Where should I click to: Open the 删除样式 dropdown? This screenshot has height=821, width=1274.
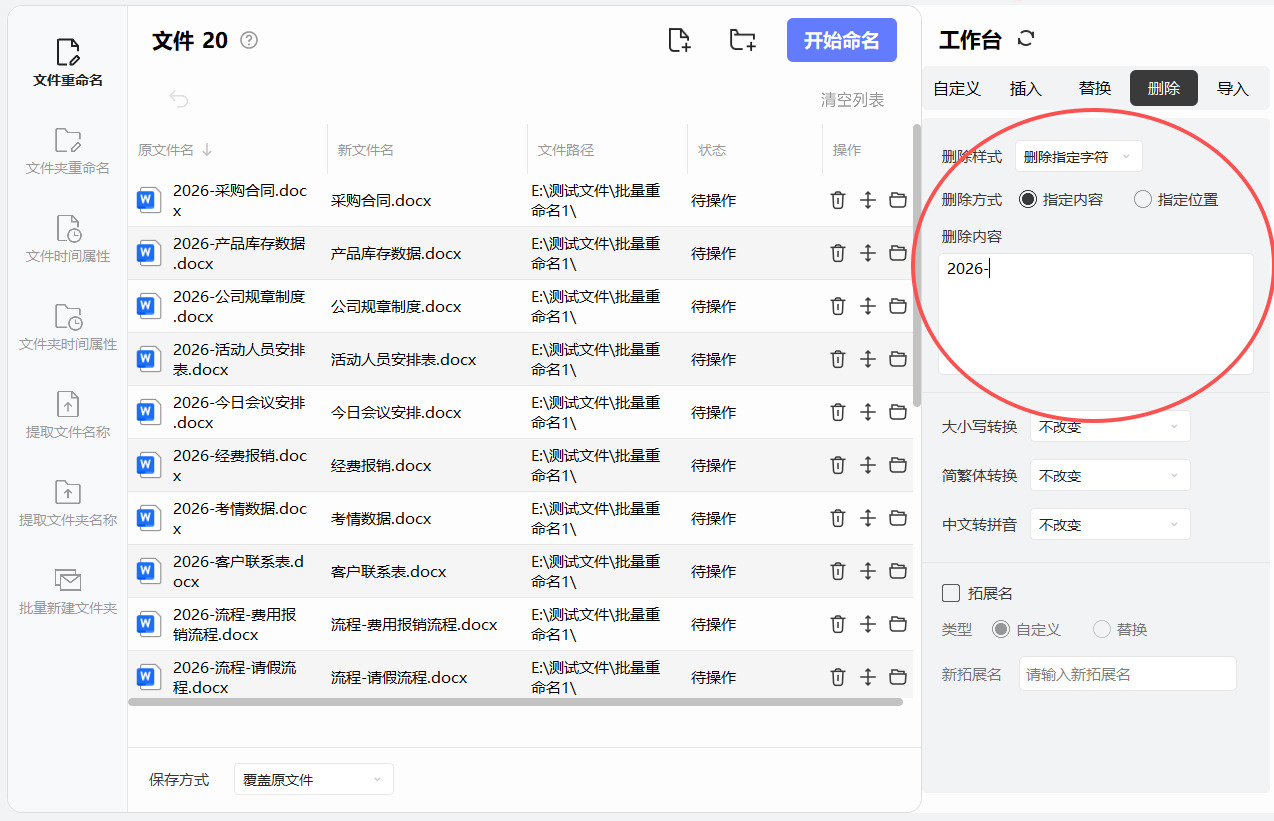tap(1078, 157)
